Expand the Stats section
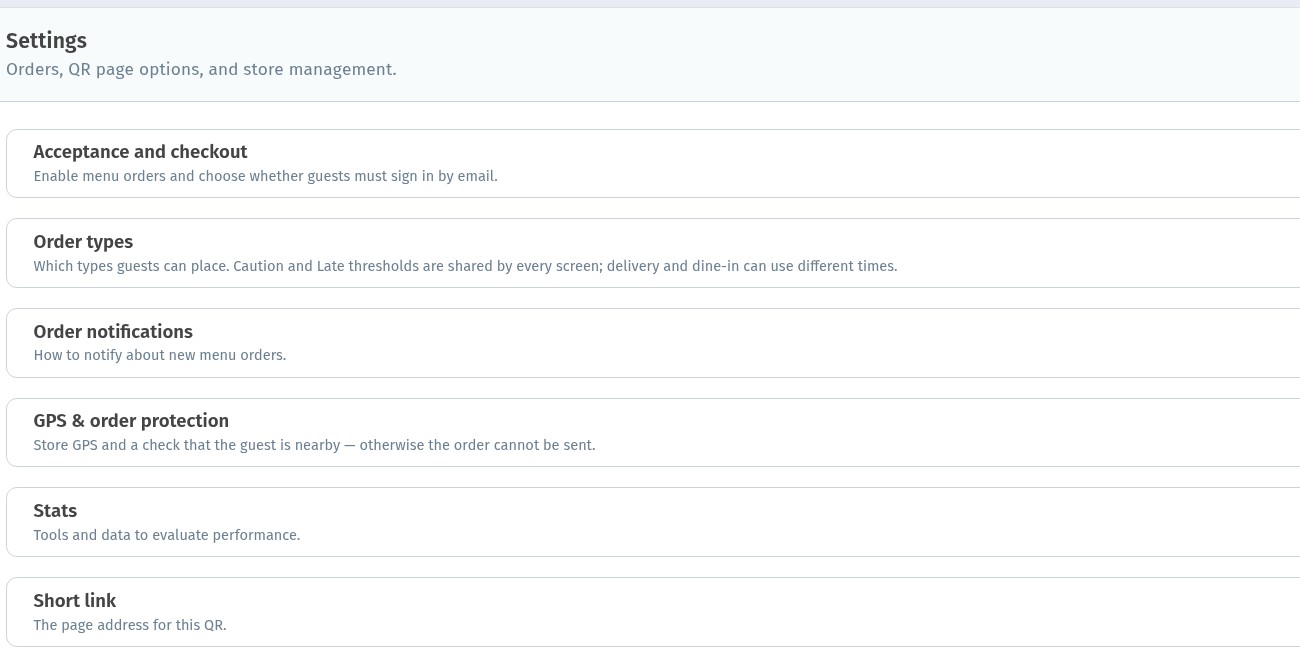Image resolution: width=1300 pixels, height=650 pixels. pyautogui.click(x=653, y=522)
